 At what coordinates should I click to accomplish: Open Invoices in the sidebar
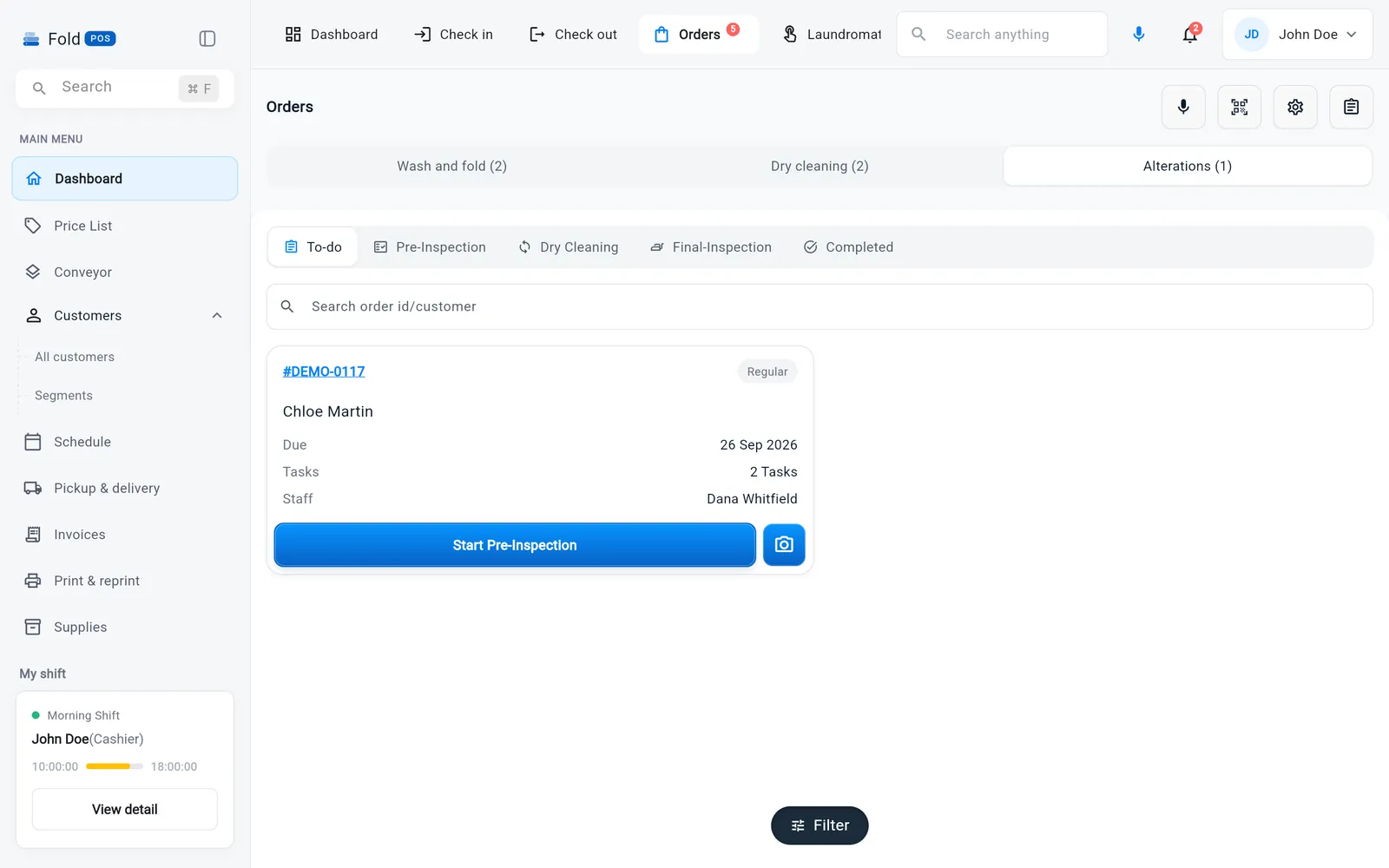pyautogui.click(x=125, y=535)
